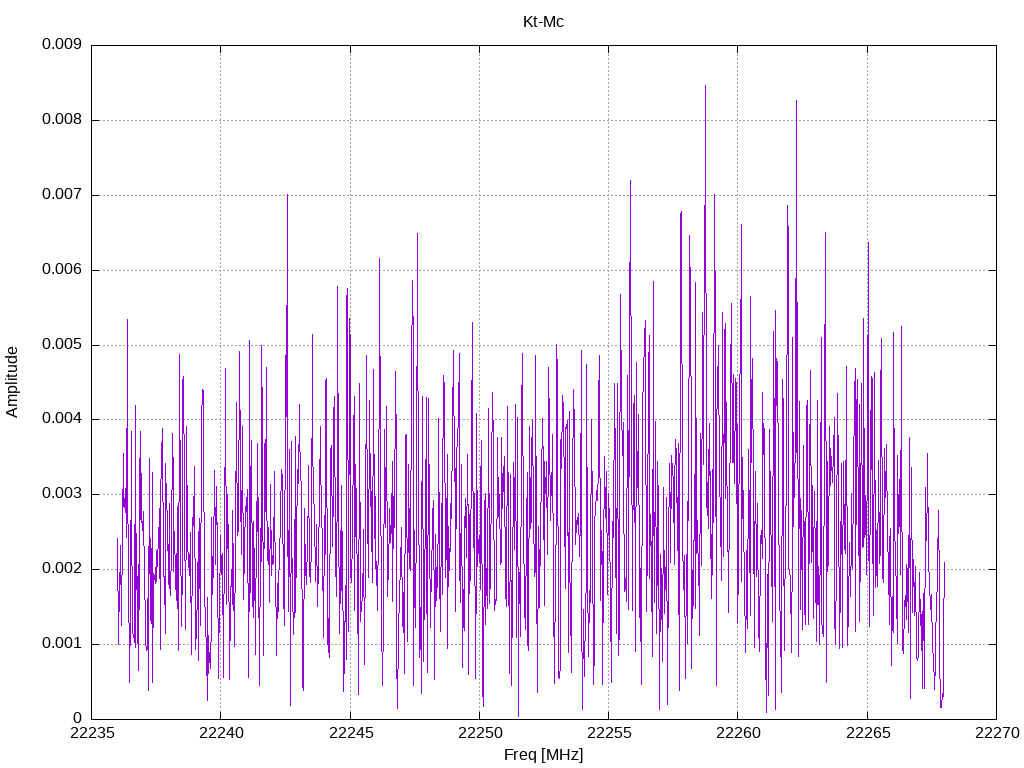
Task: Click the 0.008 y-axis tick label
Action: (62, 120)
